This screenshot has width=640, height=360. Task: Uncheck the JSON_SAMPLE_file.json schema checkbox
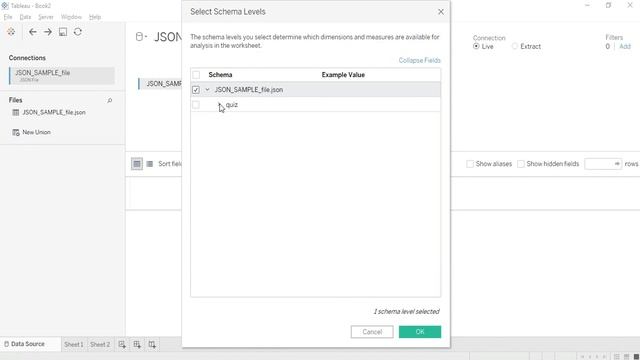coord(196,89)
